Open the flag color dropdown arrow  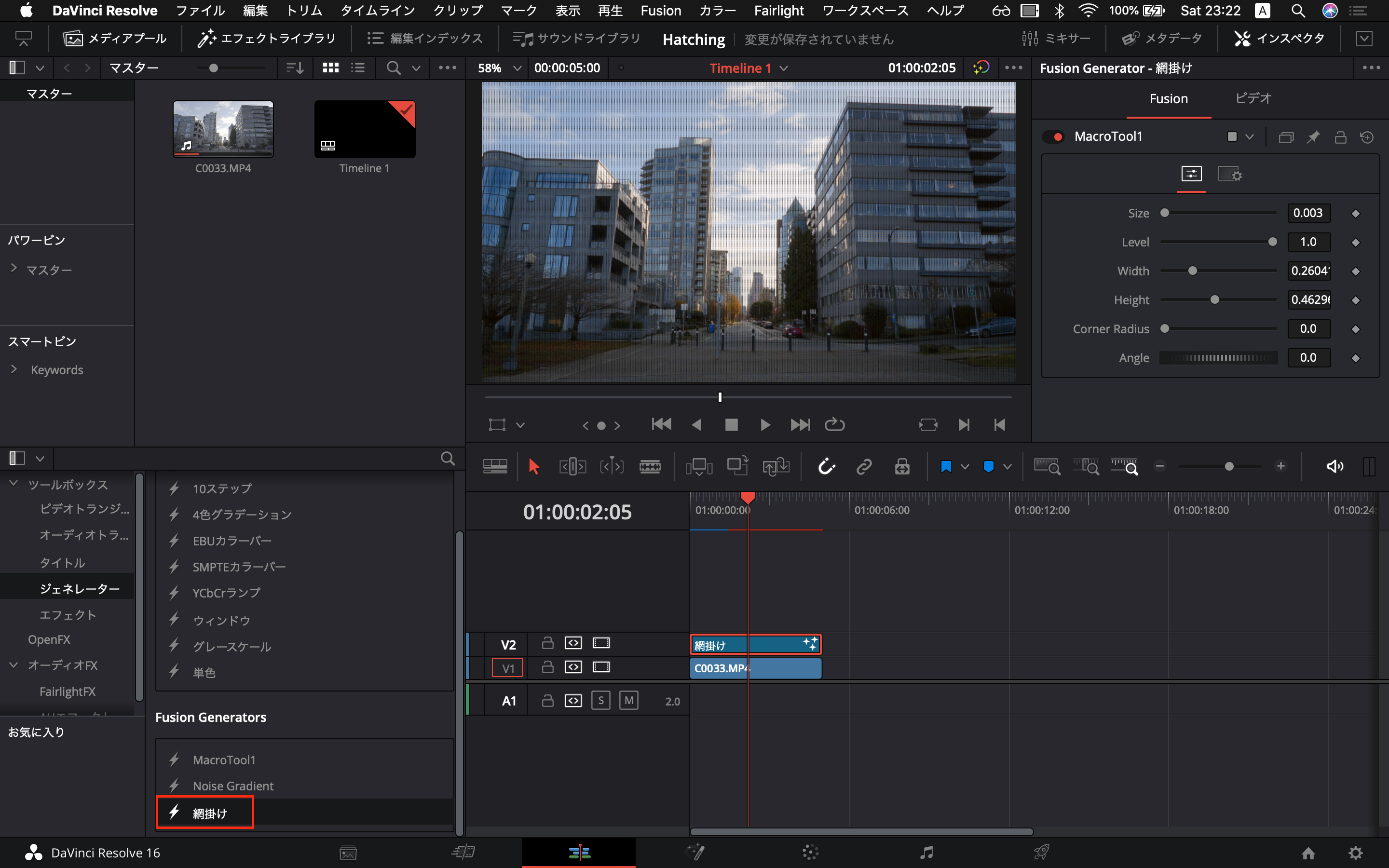click(965, 467)
